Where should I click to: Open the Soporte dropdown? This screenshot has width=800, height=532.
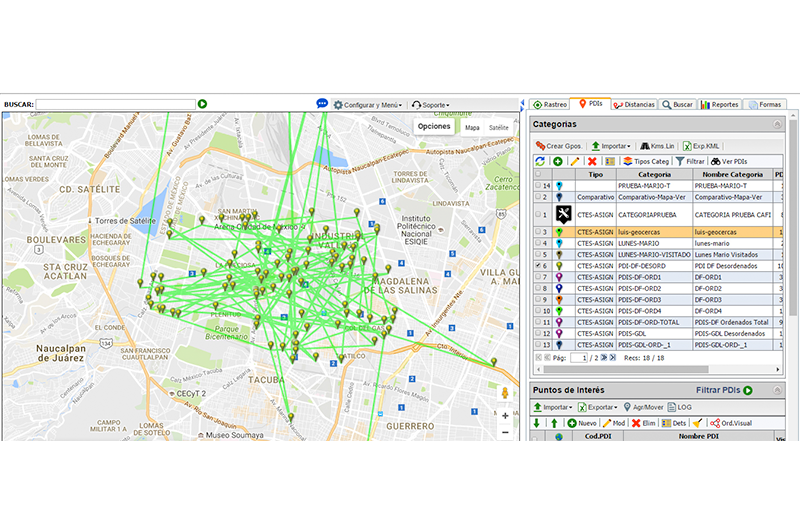pos(431,105)
